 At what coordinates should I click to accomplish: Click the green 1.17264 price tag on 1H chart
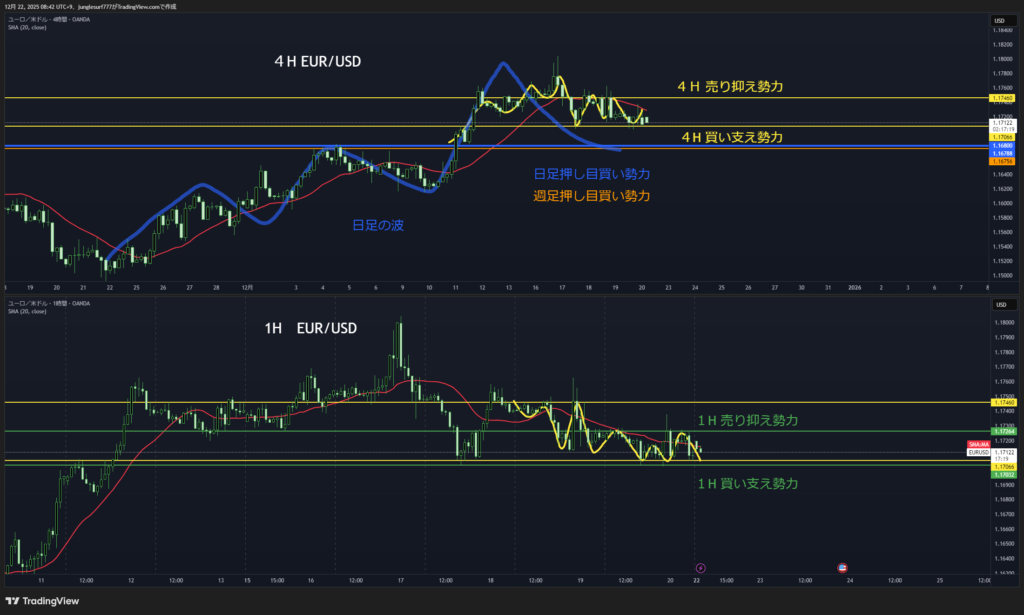pos(1003,431)
